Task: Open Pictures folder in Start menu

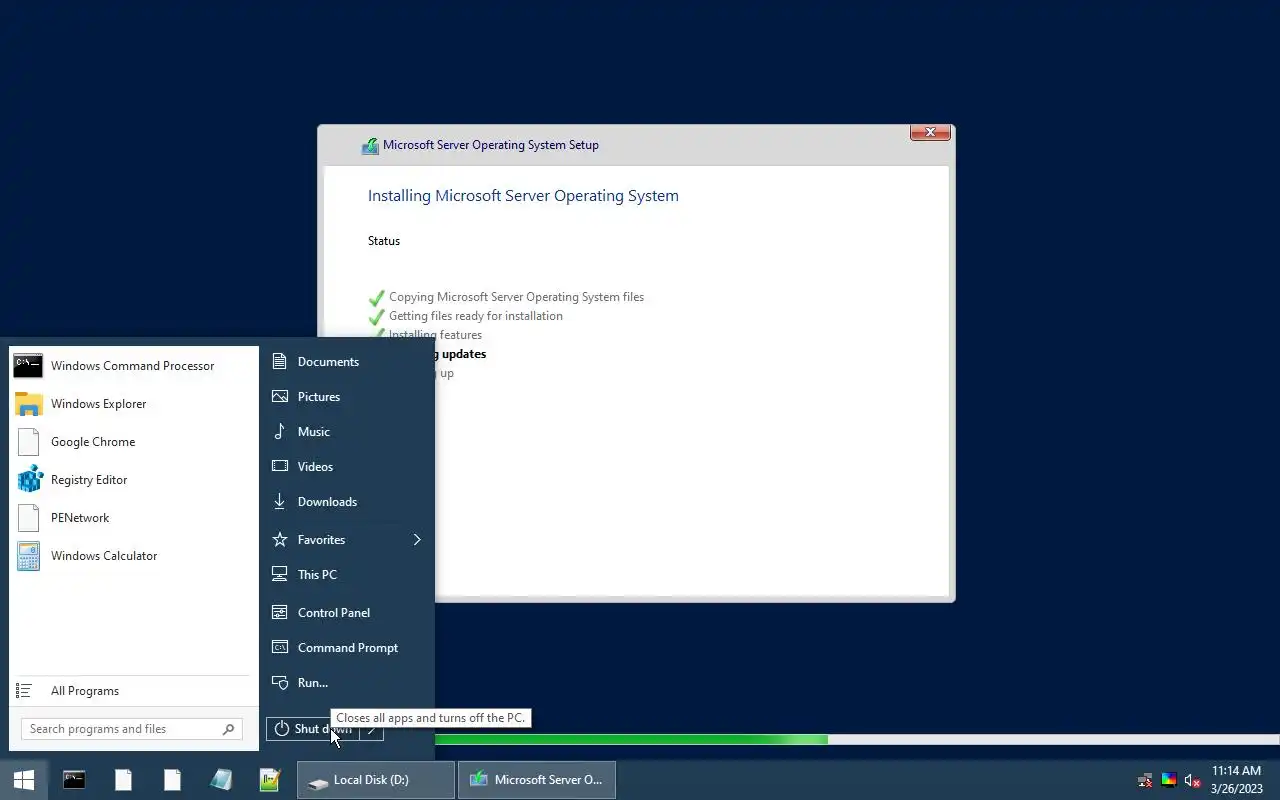Action: click(347, 397)
